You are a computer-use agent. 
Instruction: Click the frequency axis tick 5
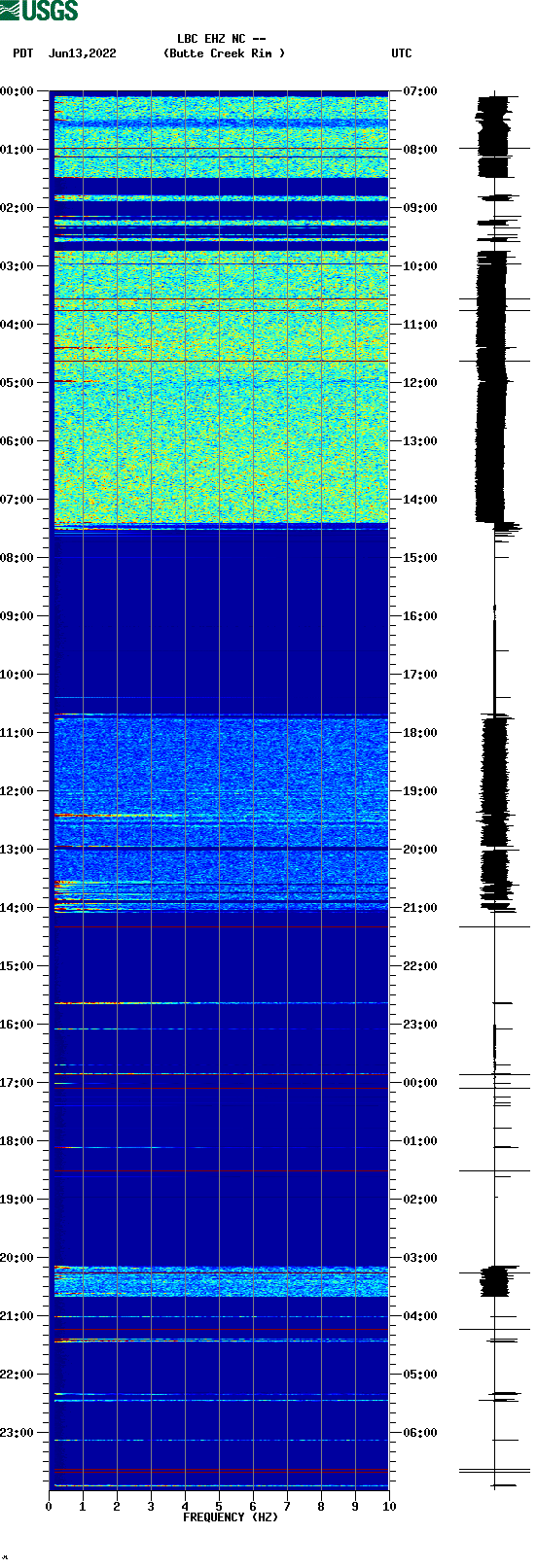click(x=219, y=1507)
